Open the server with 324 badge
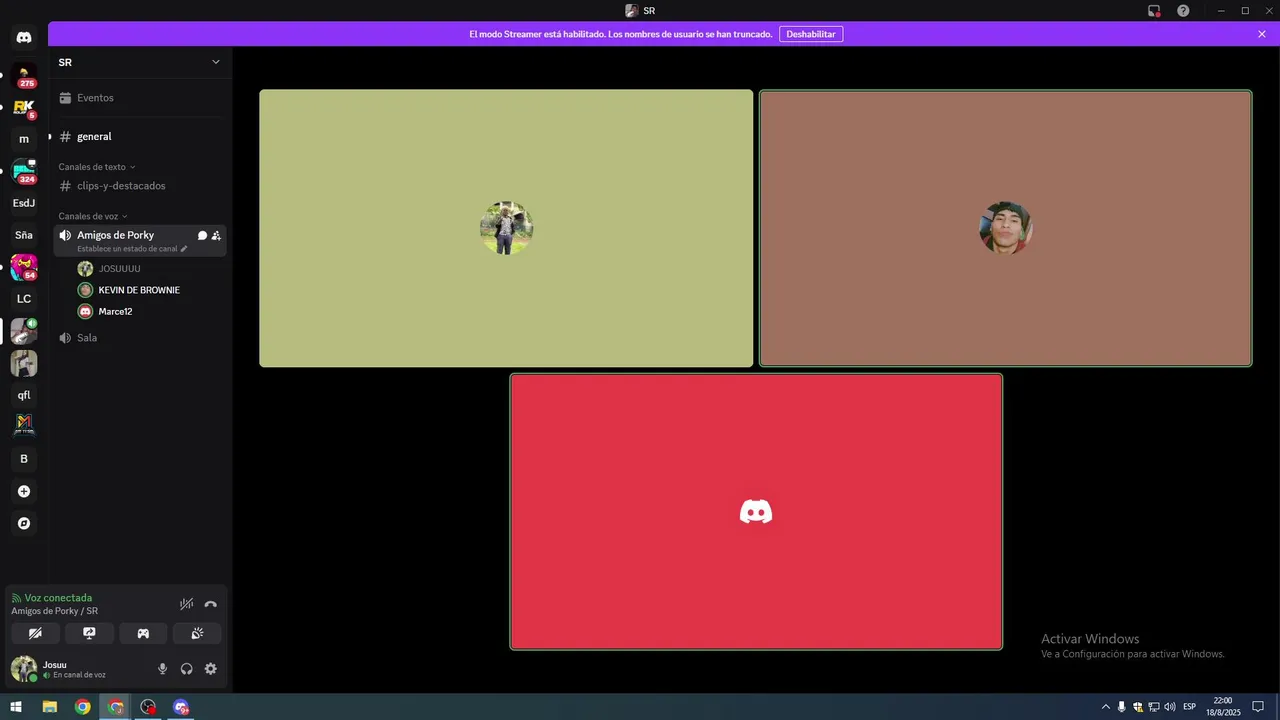The height and width of the screenshot is (720, 1280). click(x=24, y=171)
